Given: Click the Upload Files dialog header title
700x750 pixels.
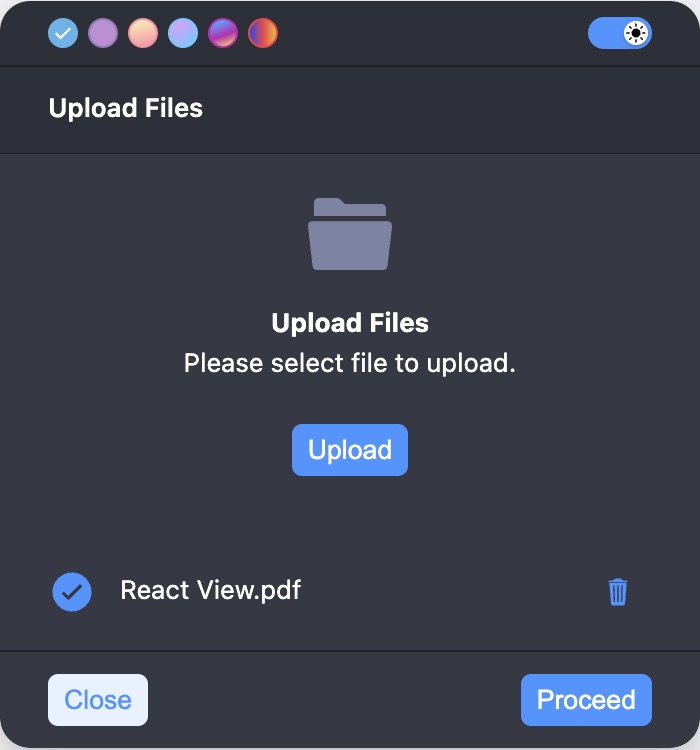Looking at the screenshot, I should point(126,108).
